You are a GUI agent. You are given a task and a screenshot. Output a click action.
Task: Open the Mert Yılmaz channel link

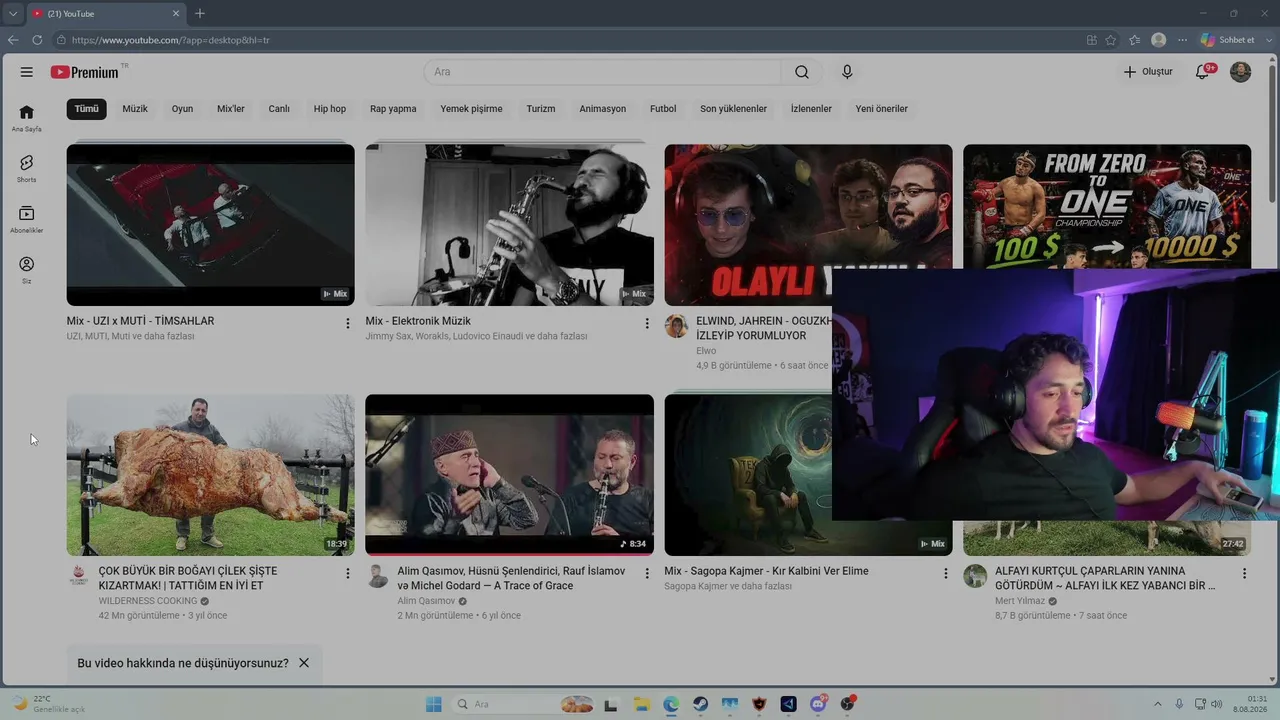click(1020, 601)
